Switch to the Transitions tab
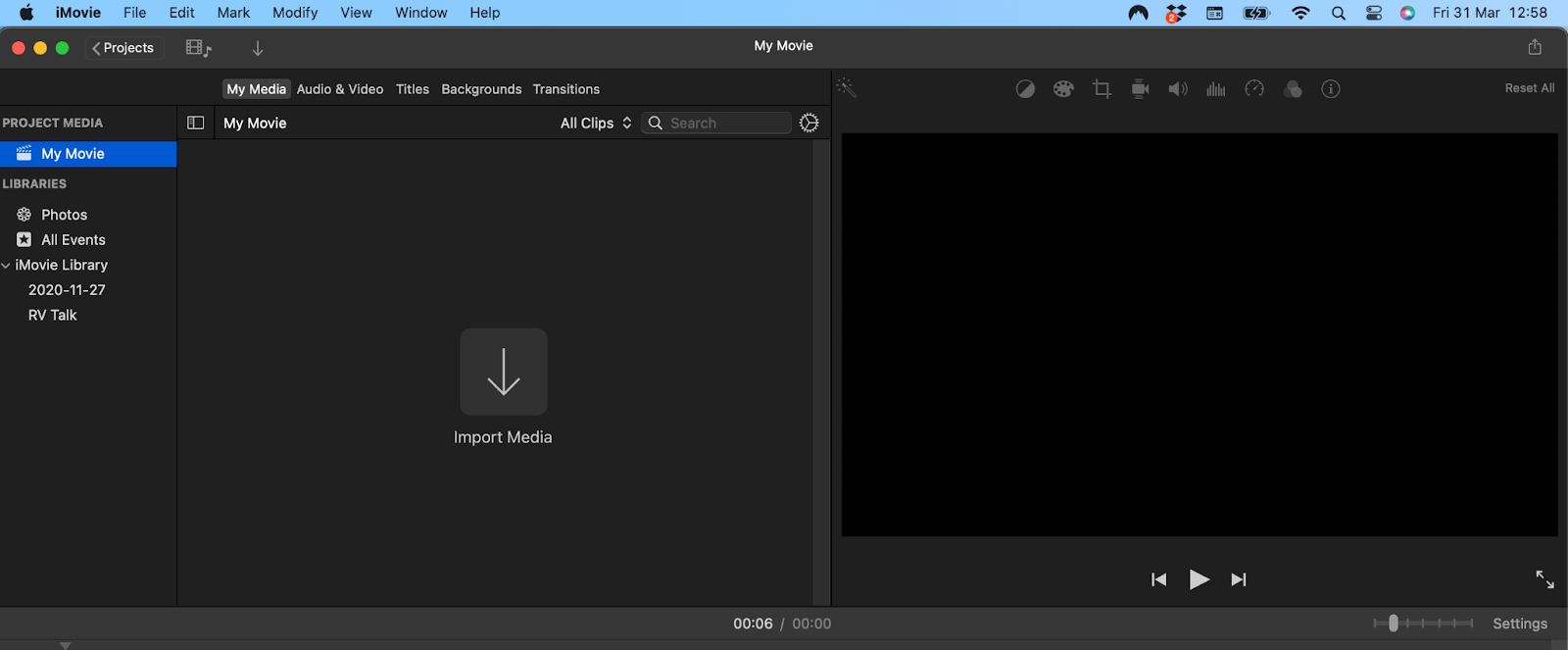This screenshot has height=650, width=1568. click(x=566, y=89)
